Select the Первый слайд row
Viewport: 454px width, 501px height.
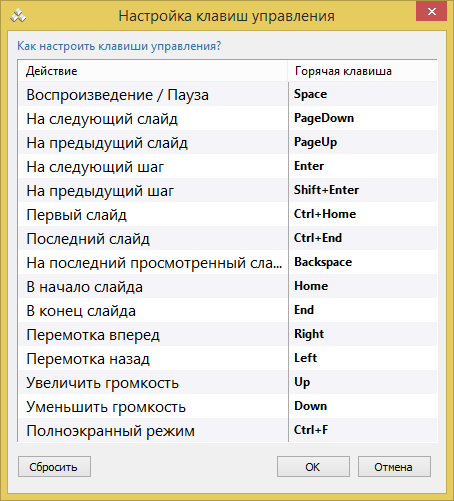[228, 214]
